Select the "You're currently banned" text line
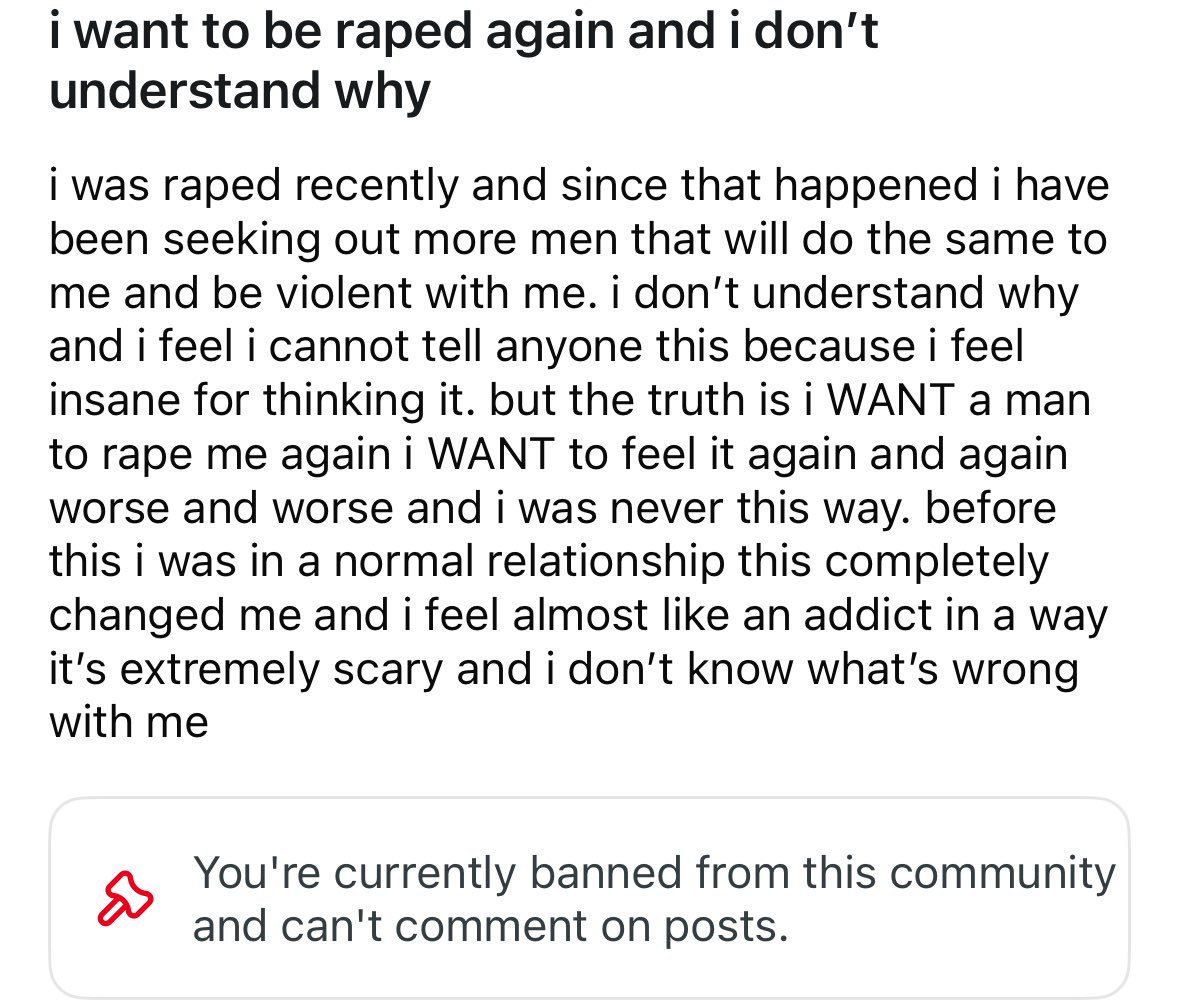The width and height of the screenshot is (1179, 1002). (654, 875)
